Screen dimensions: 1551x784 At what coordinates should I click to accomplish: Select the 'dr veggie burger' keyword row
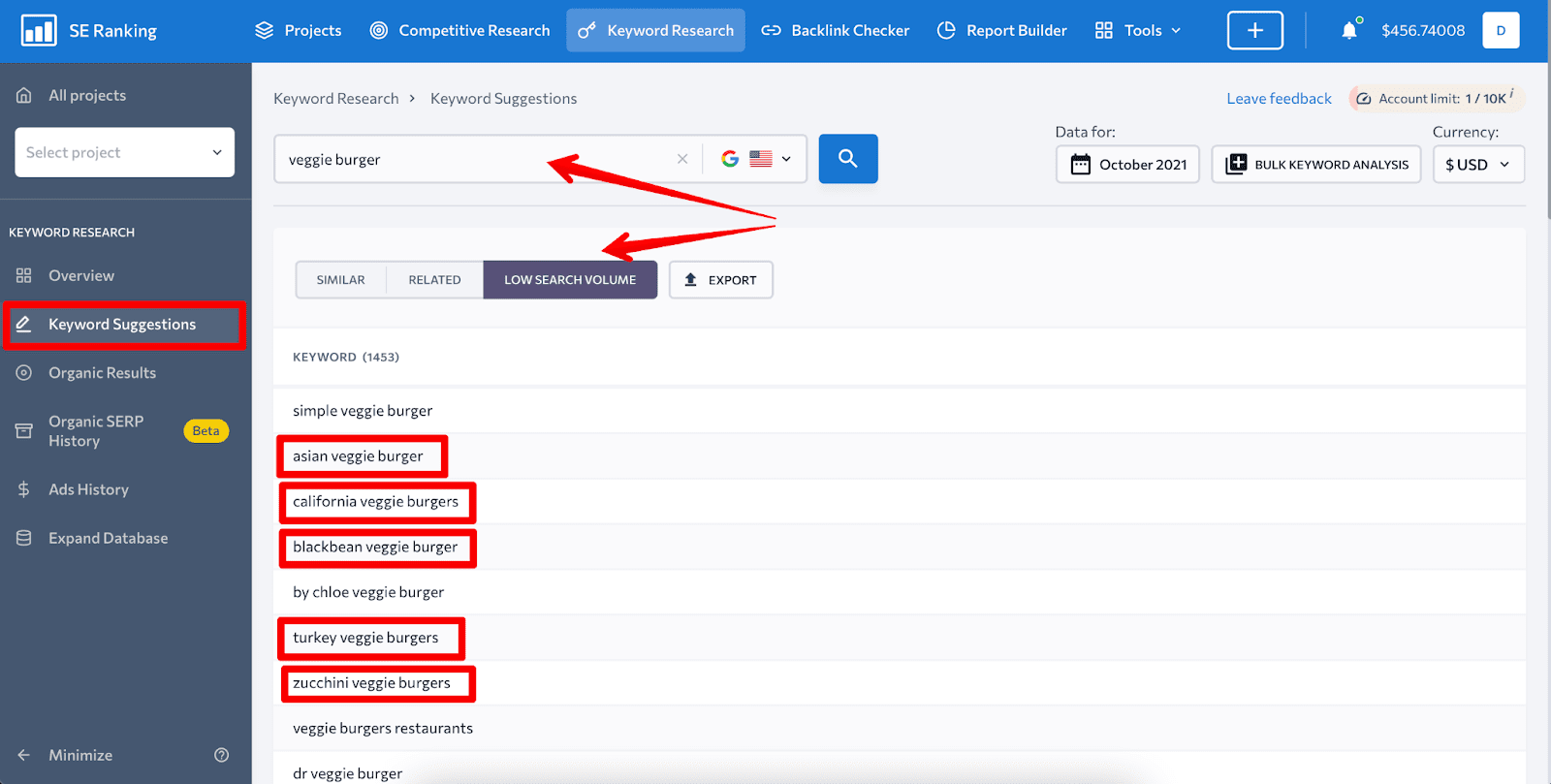coord(900,768)
